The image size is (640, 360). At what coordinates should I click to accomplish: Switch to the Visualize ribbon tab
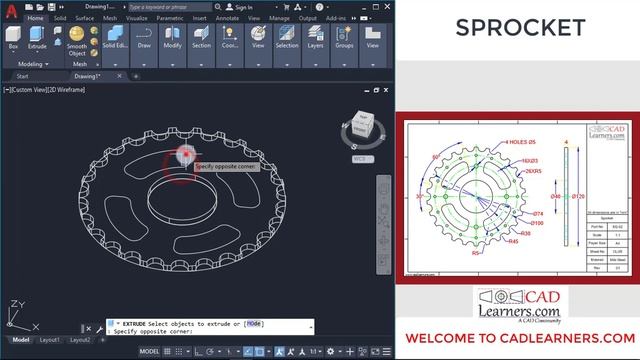click(136, 18)
